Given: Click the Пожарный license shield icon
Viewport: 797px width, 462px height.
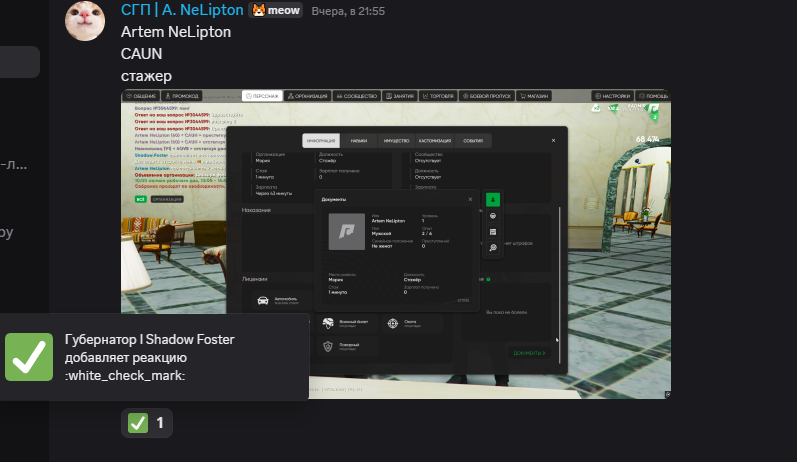Looking at the screenshot, I should pyautogui.click(x=327, y=345).
